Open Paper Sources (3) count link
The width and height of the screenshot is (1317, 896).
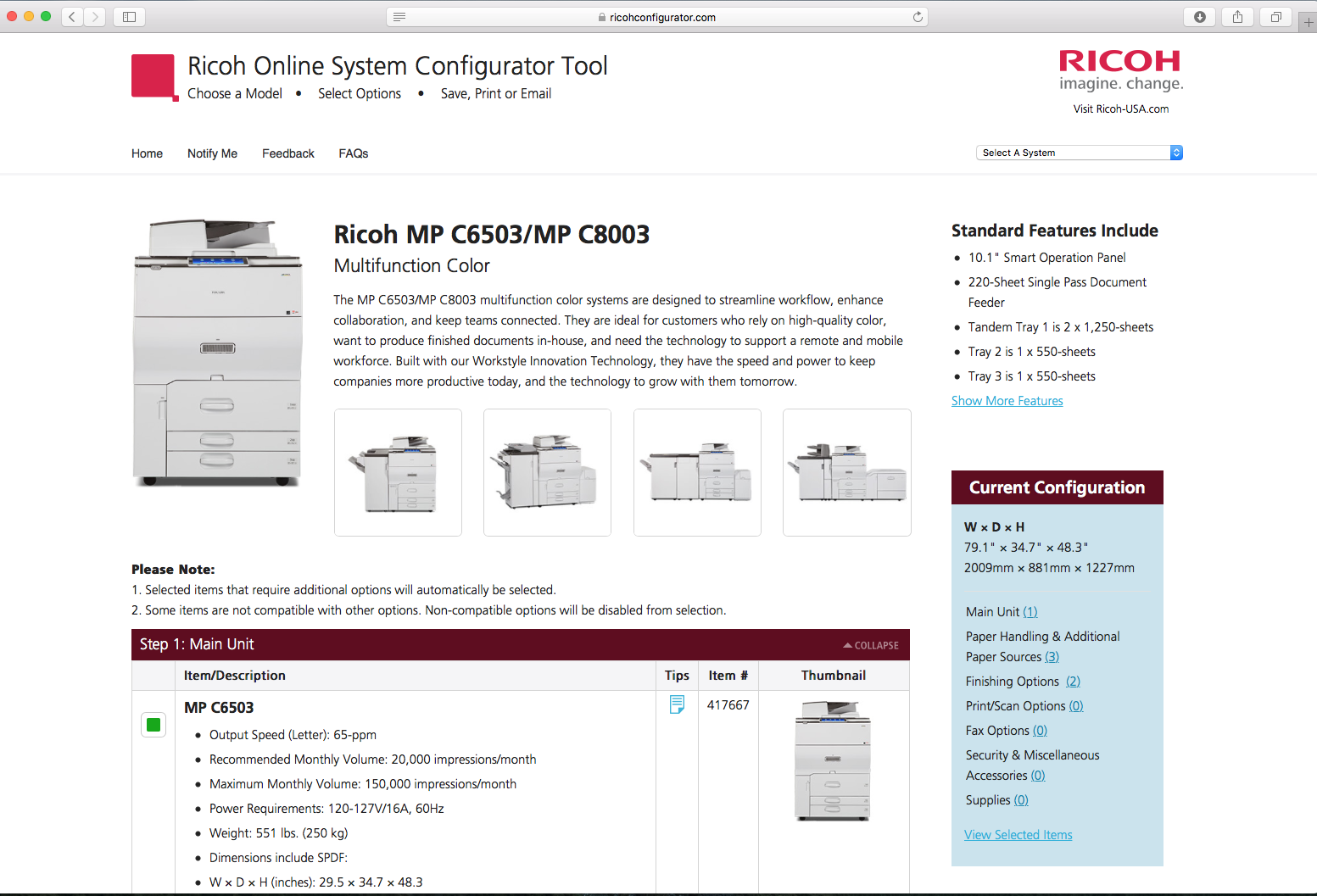point(1052,657)
